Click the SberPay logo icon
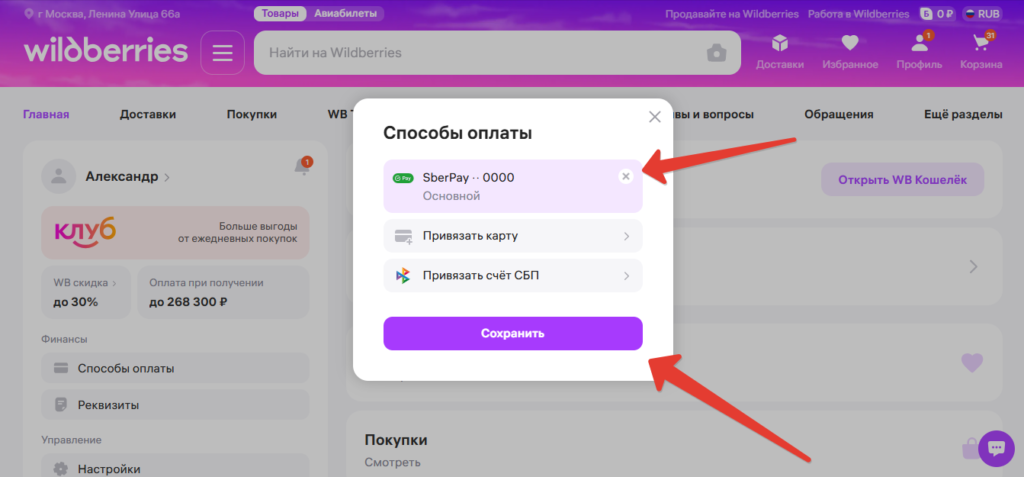Screen dimensions: 1024x477 point(403,178)
